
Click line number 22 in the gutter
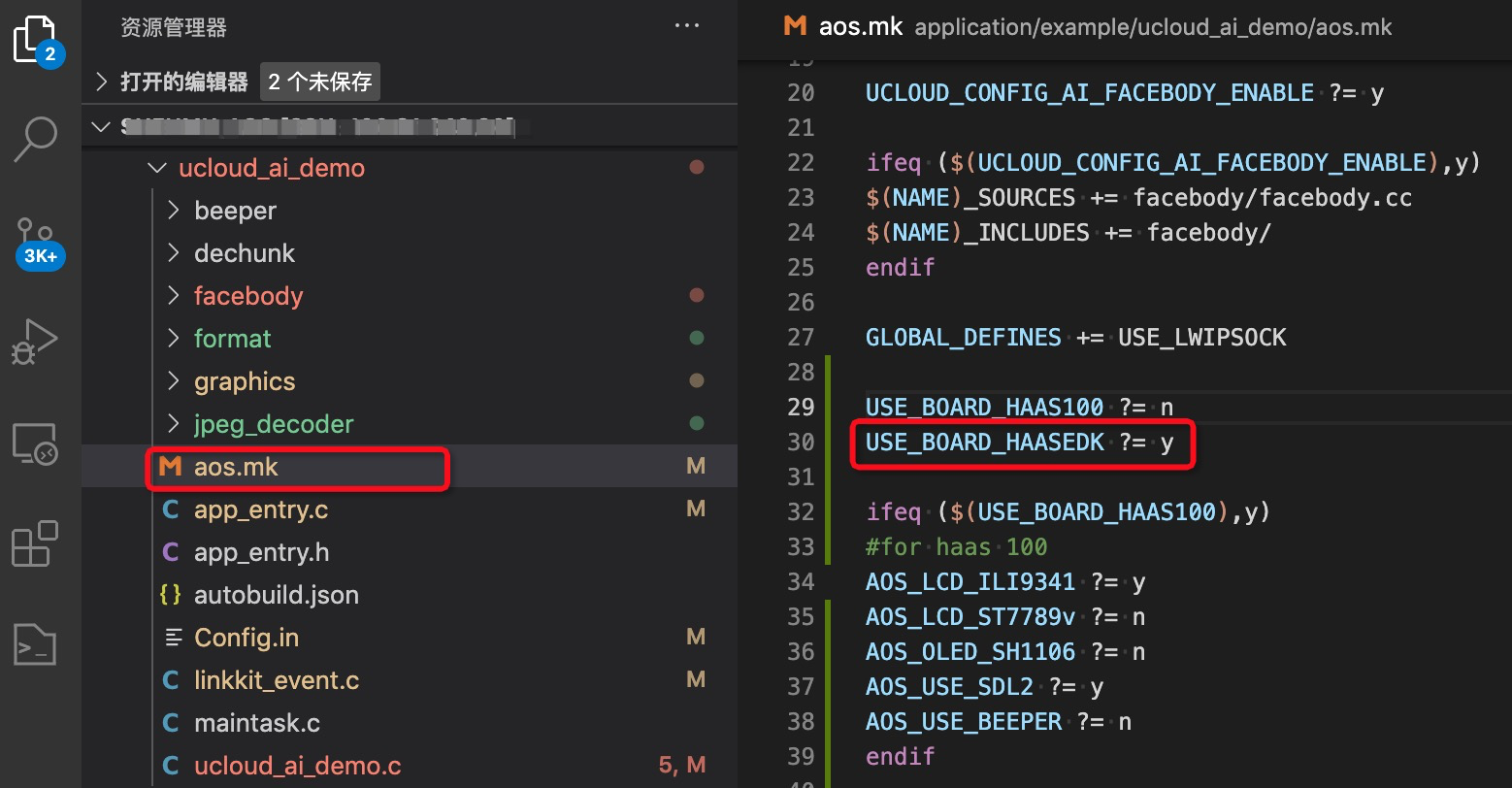(x=801, y=163)
